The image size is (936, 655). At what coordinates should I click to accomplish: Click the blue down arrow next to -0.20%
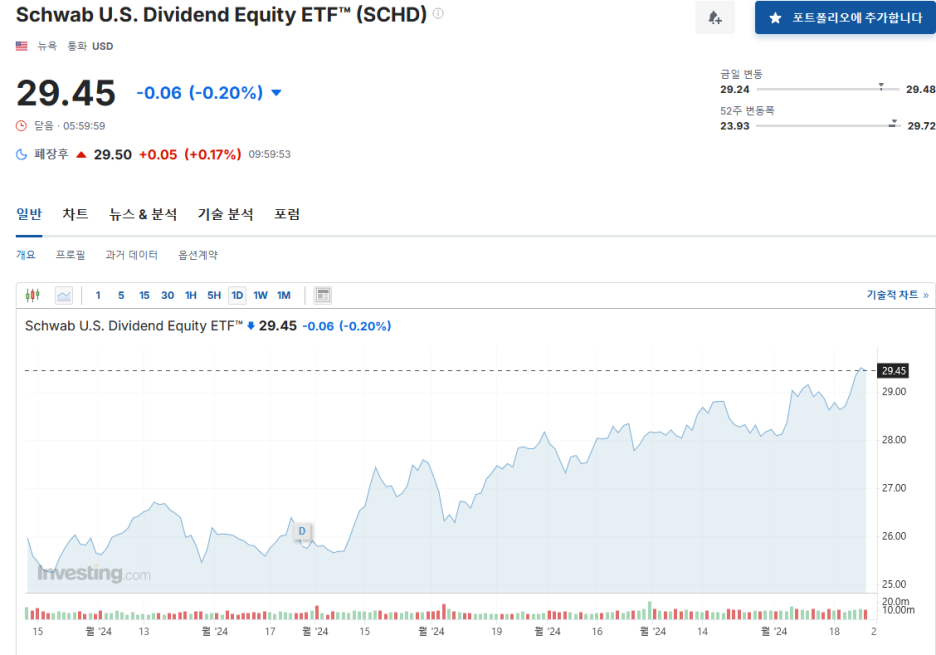click(x=276, y=93)
